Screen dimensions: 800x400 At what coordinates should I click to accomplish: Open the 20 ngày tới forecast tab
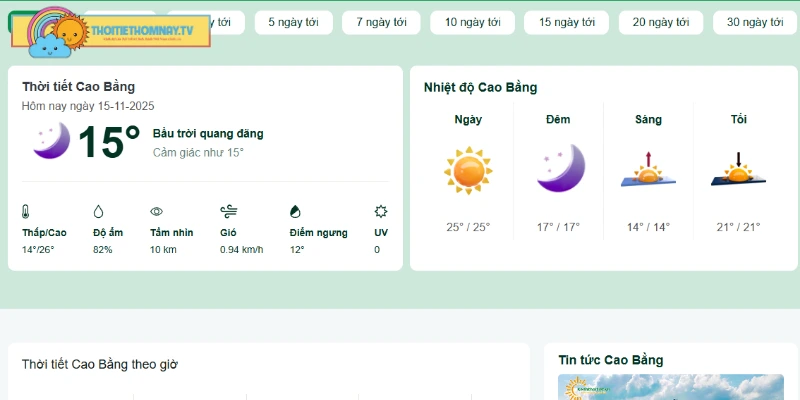(x=661, y=22)
